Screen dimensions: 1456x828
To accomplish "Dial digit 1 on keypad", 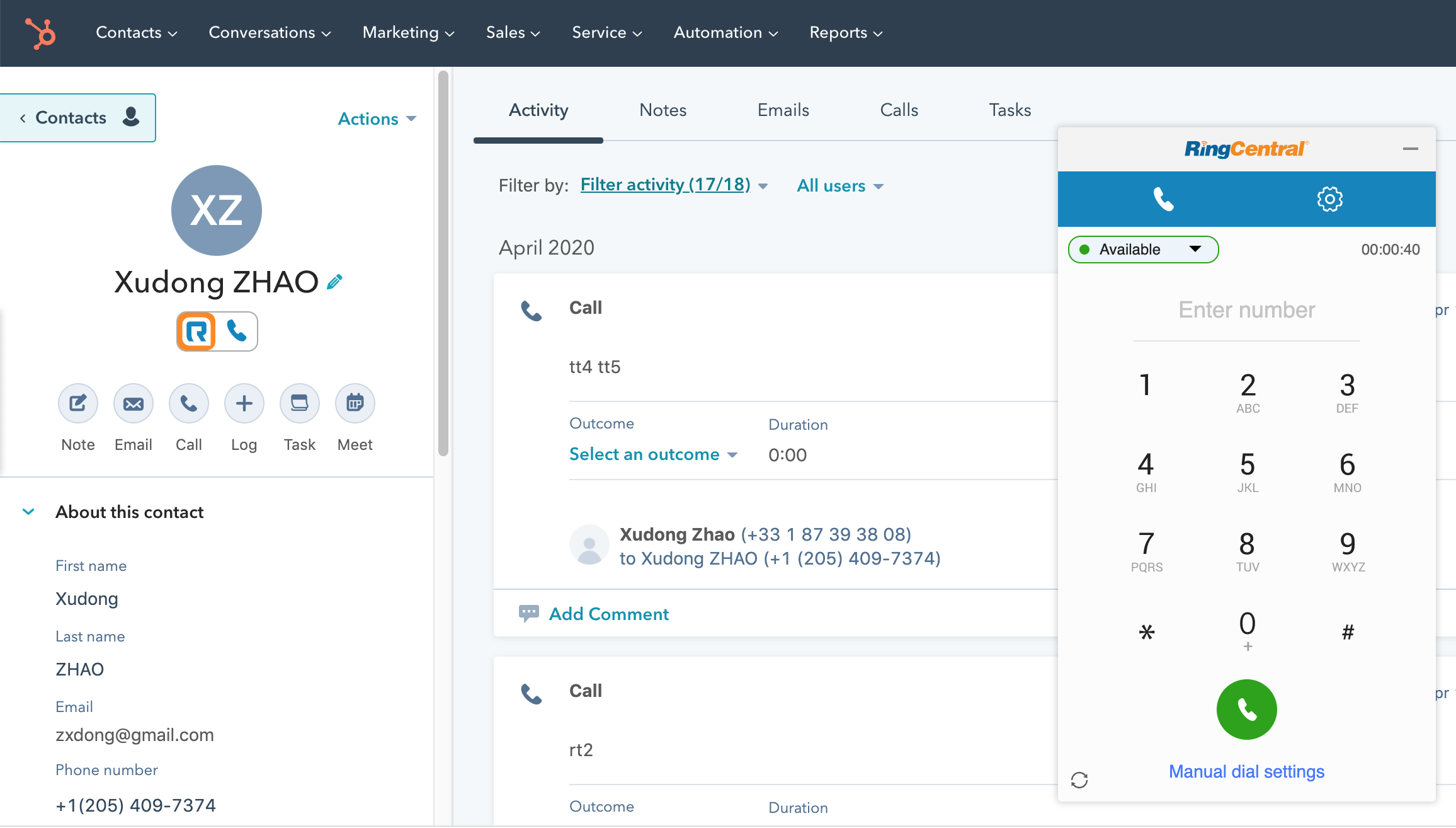I will pos(1146,386).
